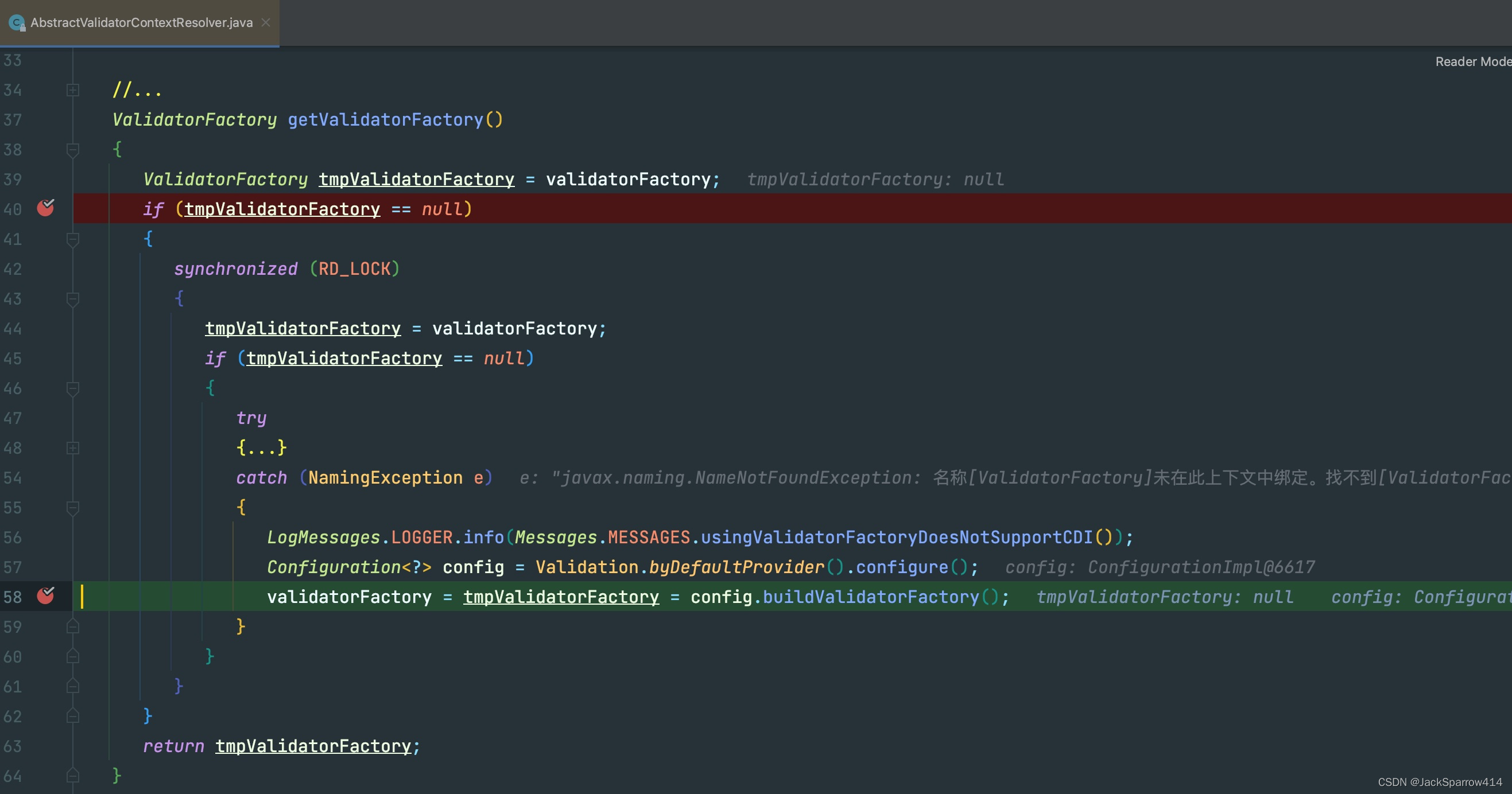The width and height of the screenshot is (1512, 794).
Task: Click the try keyword on line 47
Action: [x=251, y=418]
